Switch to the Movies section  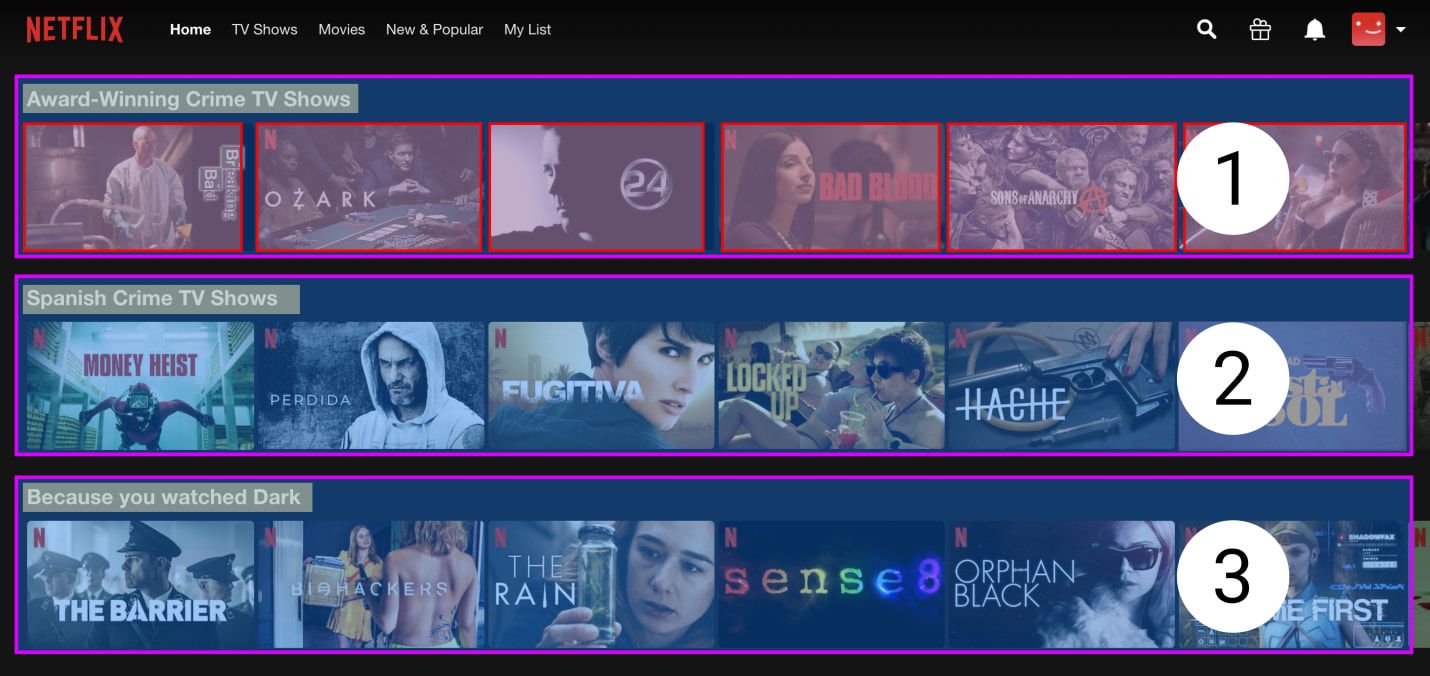coord(342,30)
